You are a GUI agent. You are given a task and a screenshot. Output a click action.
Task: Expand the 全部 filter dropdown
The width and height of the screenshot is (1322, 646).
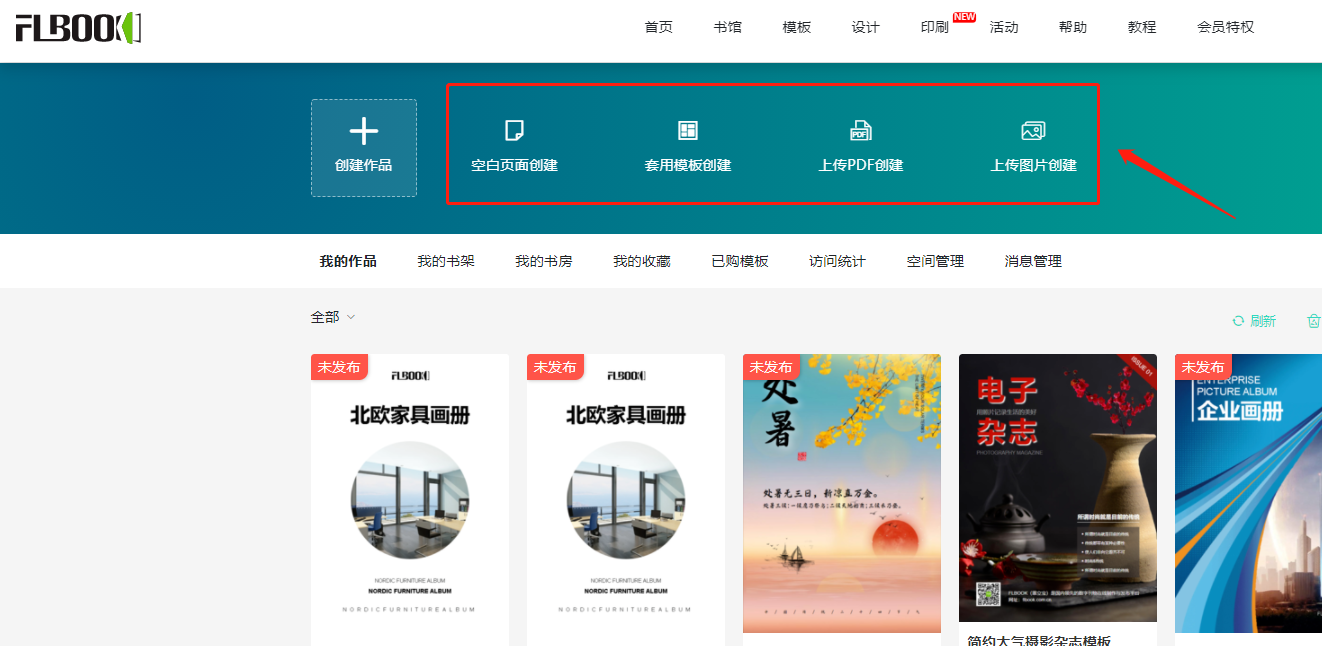(333, 317)
